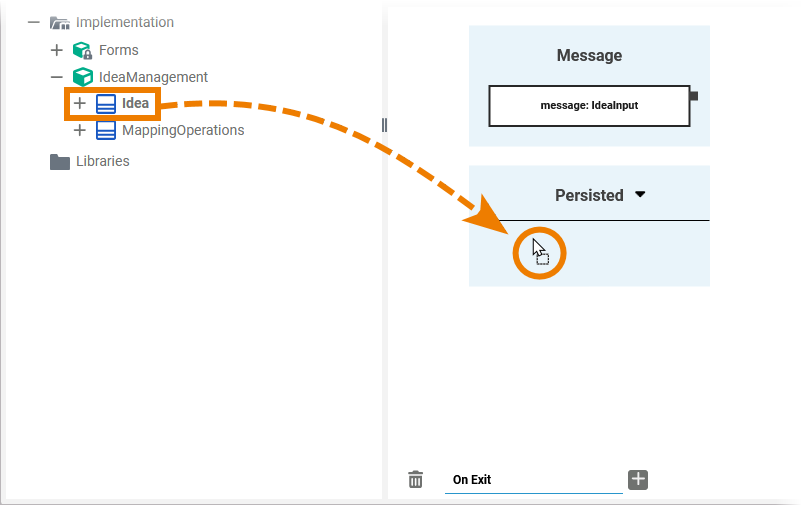
Task: Click the Libraries folder icon
Action: pyautogui.click(x=60, y=161)
